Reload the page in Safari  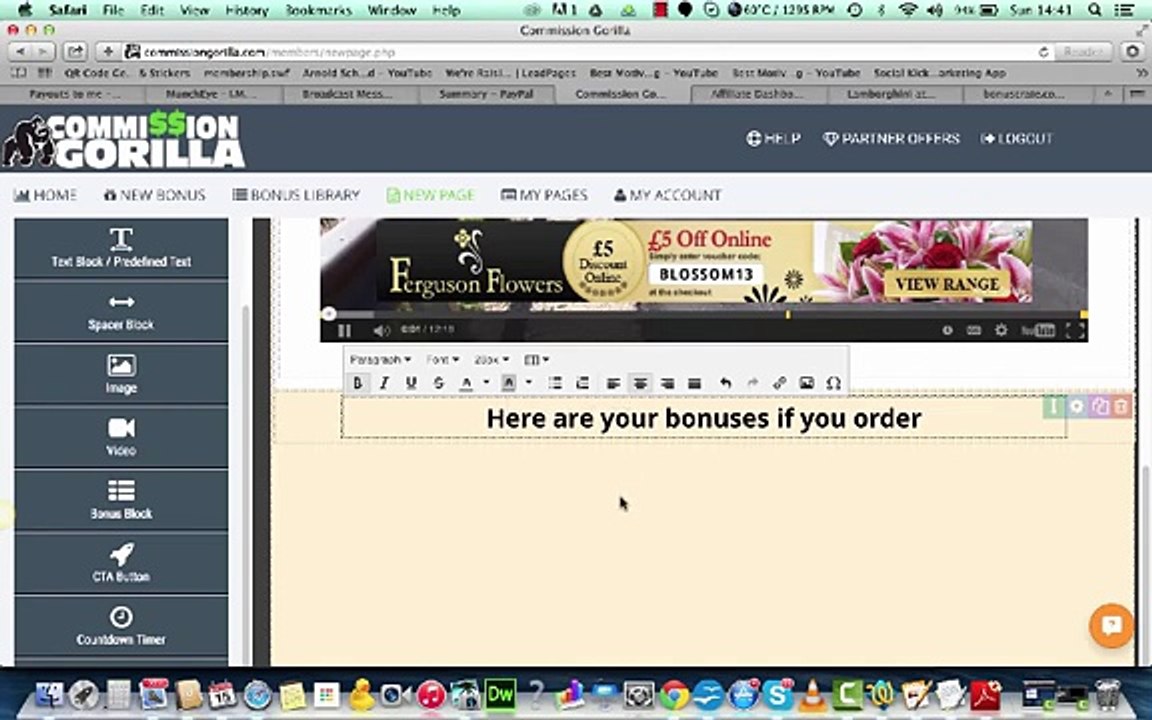coord(1043,52)
